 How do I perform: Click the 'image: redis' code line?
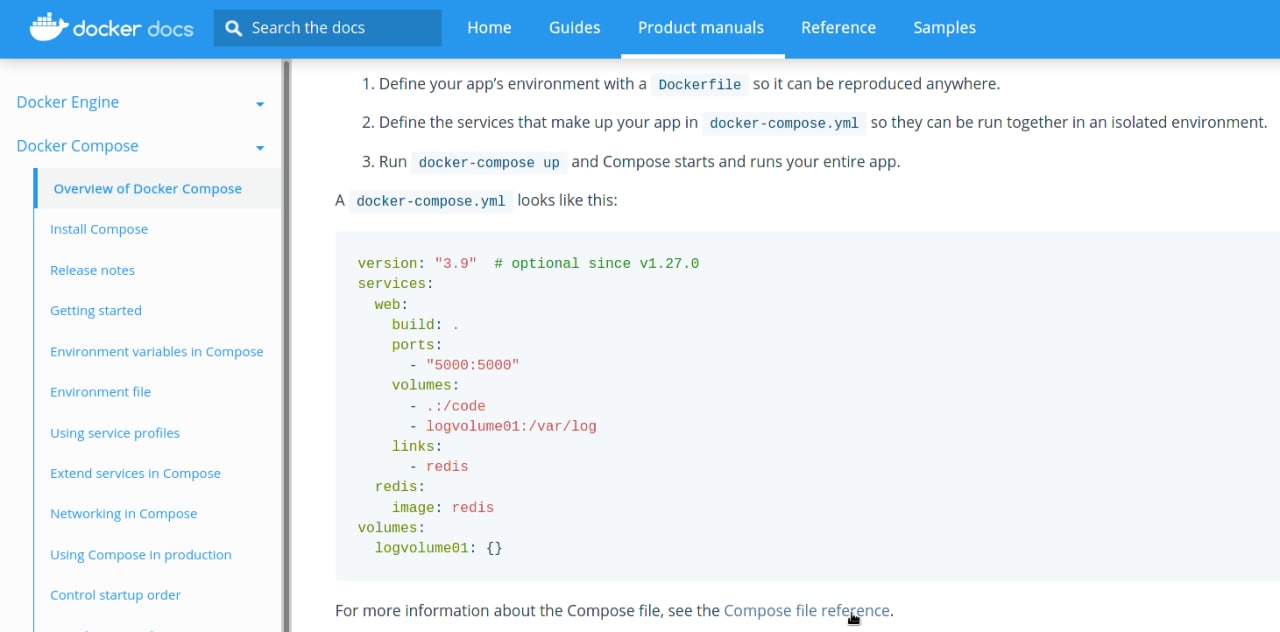point(443,508)
